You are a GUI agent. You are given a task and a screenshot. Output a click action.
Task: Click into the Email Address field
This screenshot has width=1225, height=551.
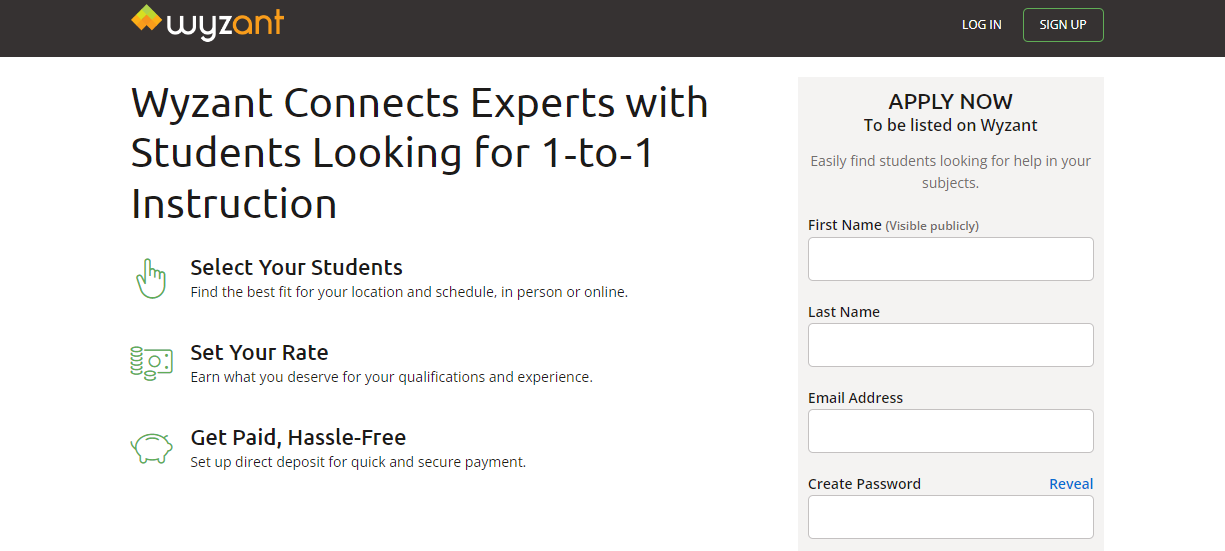tap(950, 431)
